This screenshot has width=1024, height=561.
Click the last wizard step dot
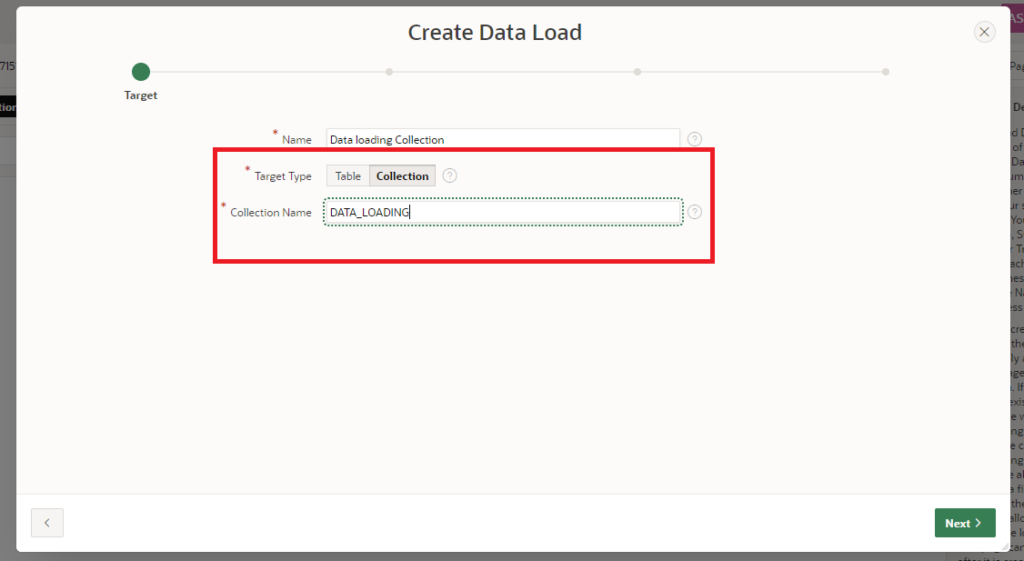(885, 72)
